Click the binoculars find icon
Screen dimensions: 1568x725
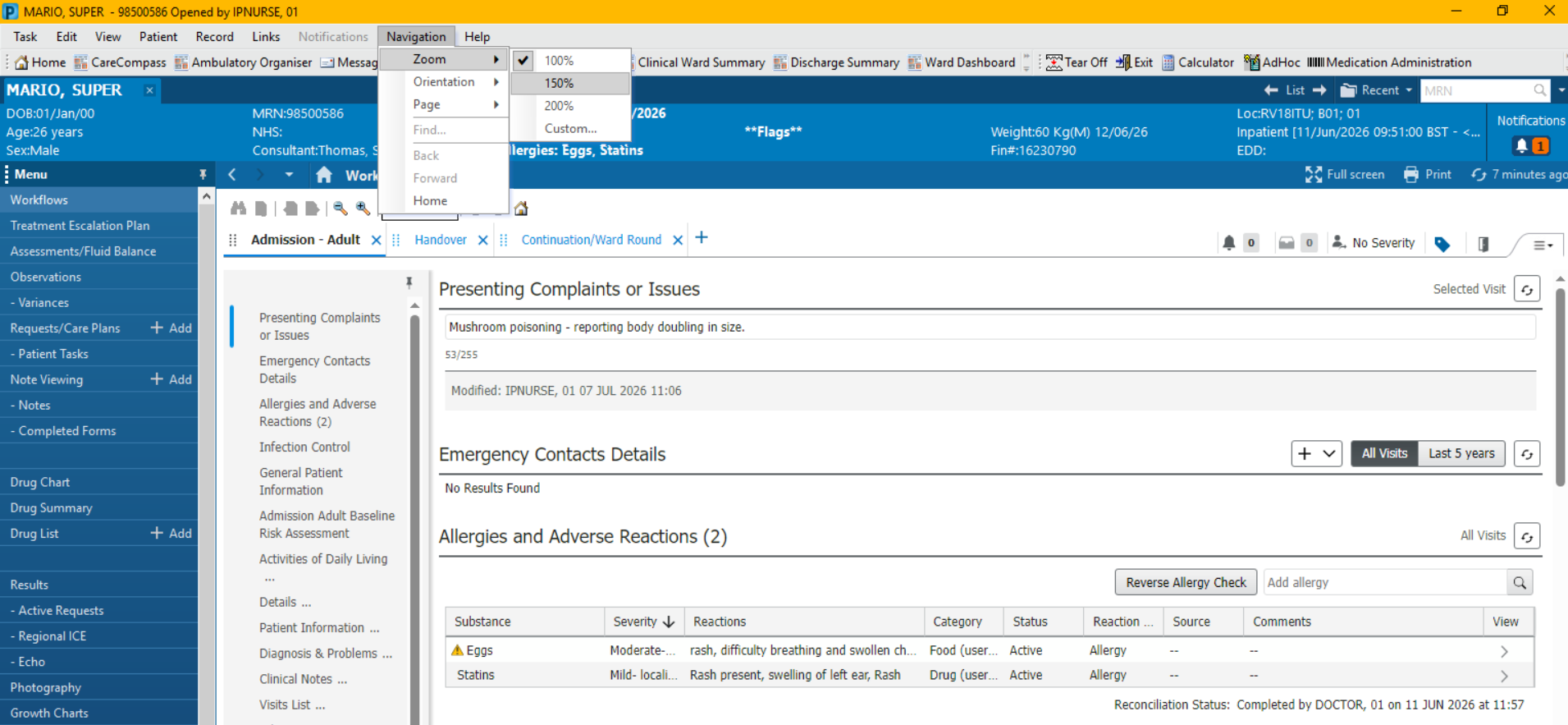tap(239, 209)
